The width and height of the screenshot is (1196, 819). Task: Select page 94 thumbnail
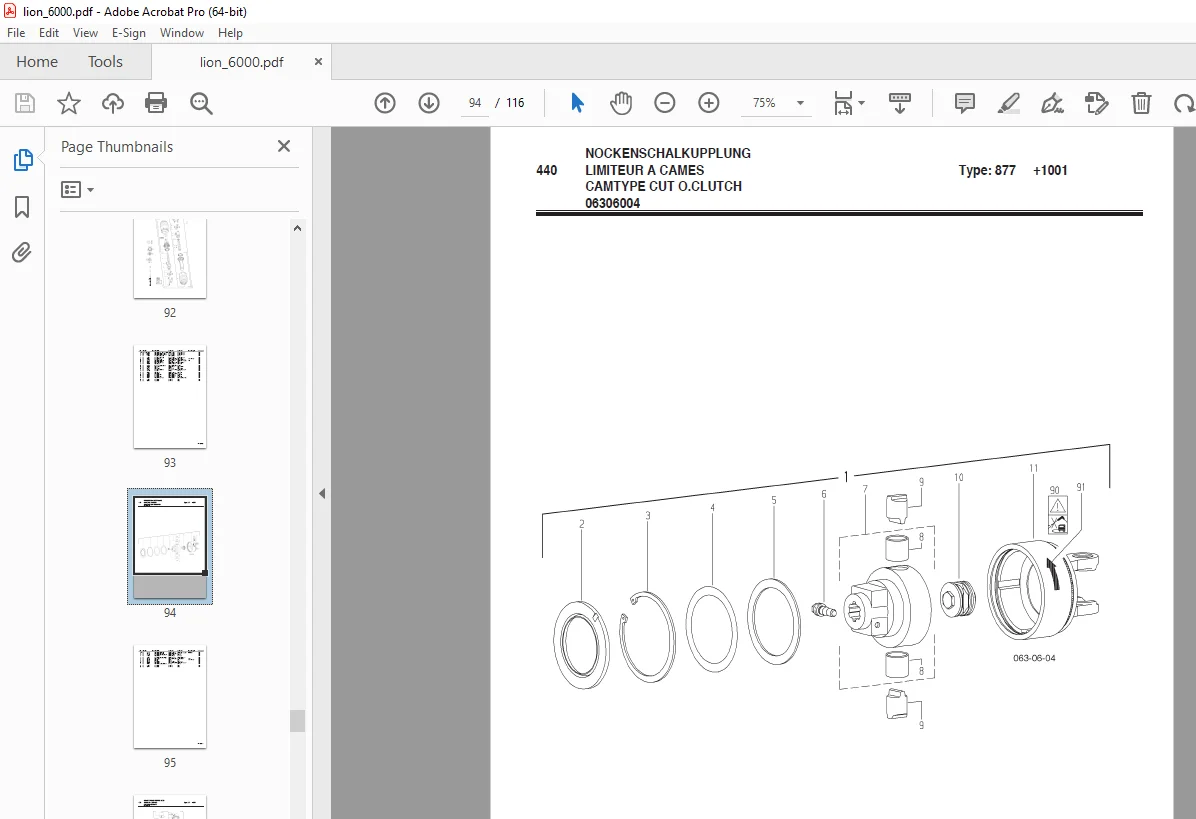point(170,546)
